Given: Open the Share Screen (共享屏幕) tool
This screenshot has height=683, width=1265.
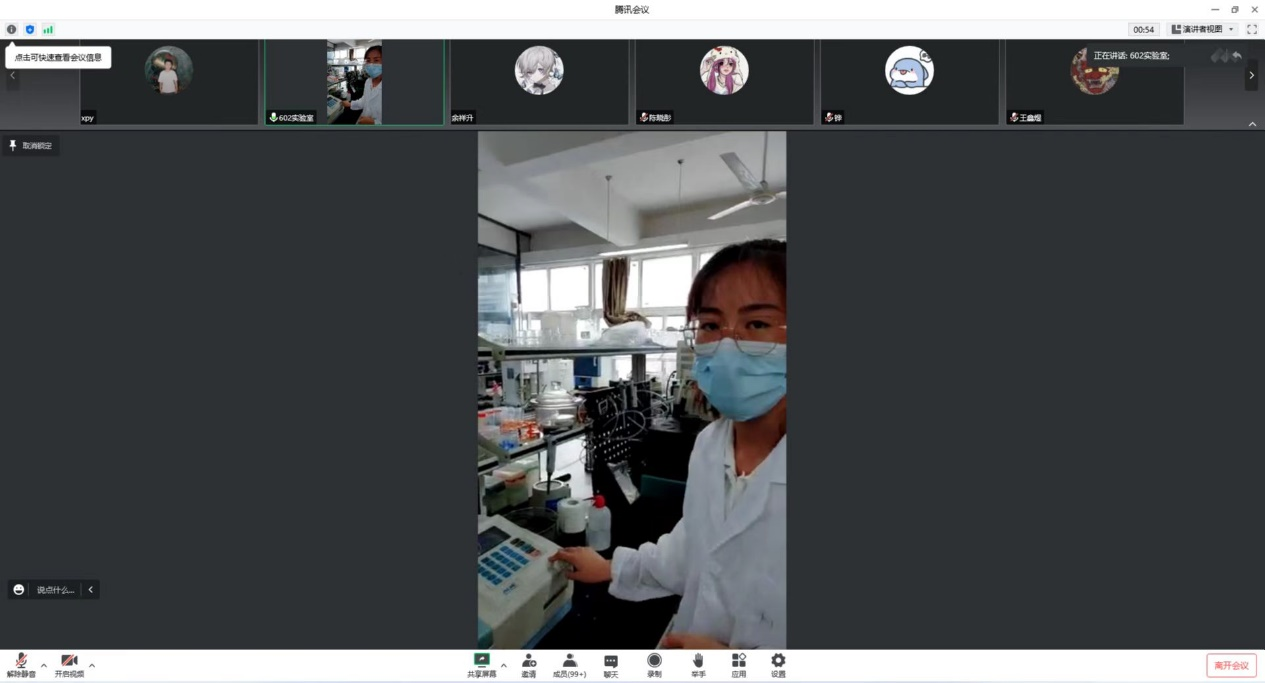Looking at the screenshot, I should [481, 666].
